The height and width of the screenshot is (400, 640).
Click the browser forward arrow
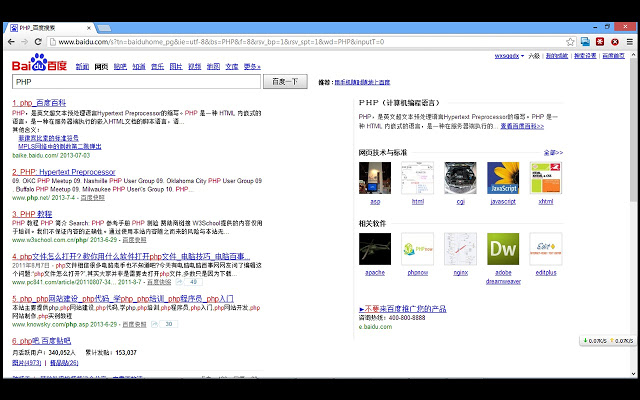(x=24, y=42)
